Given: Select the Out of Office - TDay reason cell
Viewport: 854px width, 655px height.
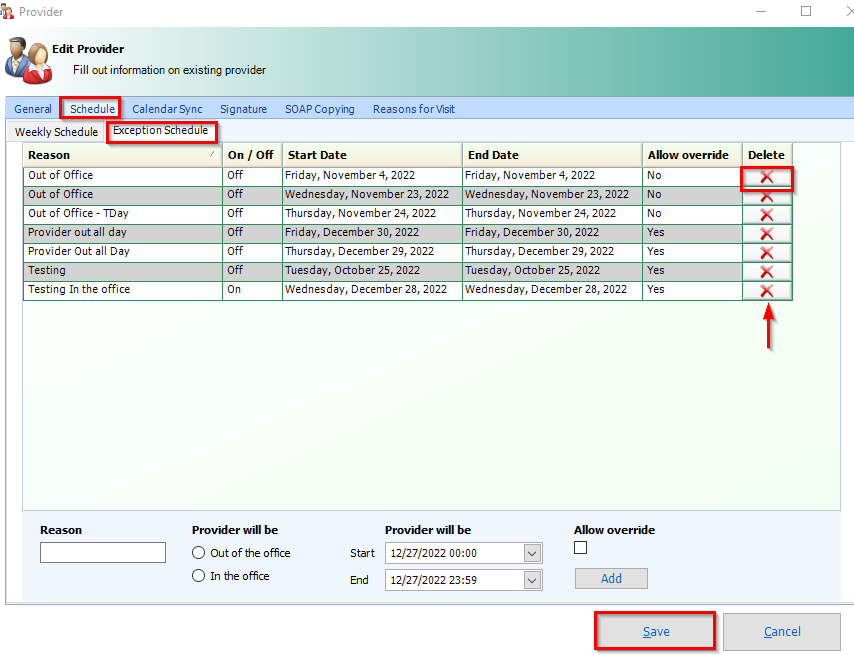Looking at the screenshot, I should coord(123,213).
